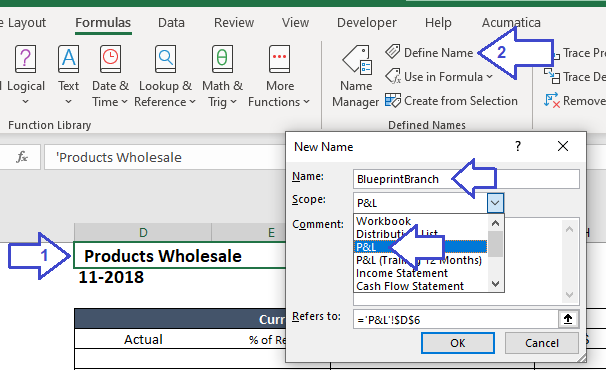The image size is (606, 370).
Task: Open the Text functions library
Action: (68, 75)
